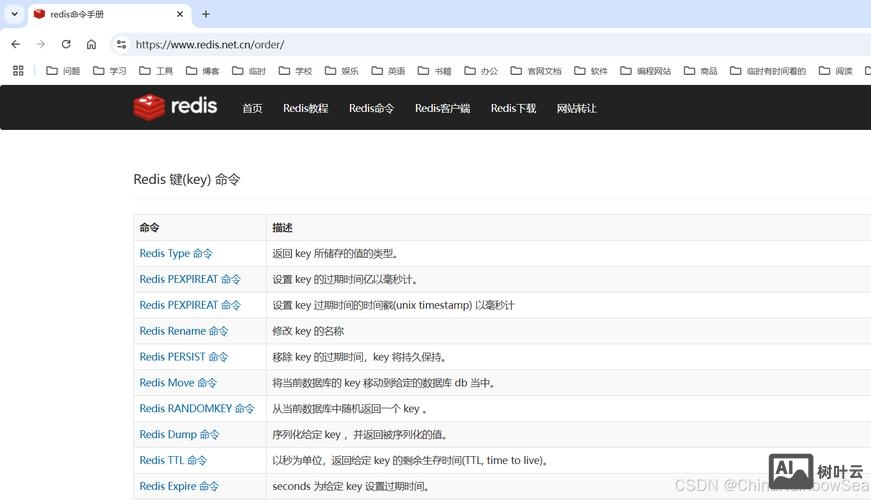
Task: Open the Redis Type 命令 link
Action: 176,253
